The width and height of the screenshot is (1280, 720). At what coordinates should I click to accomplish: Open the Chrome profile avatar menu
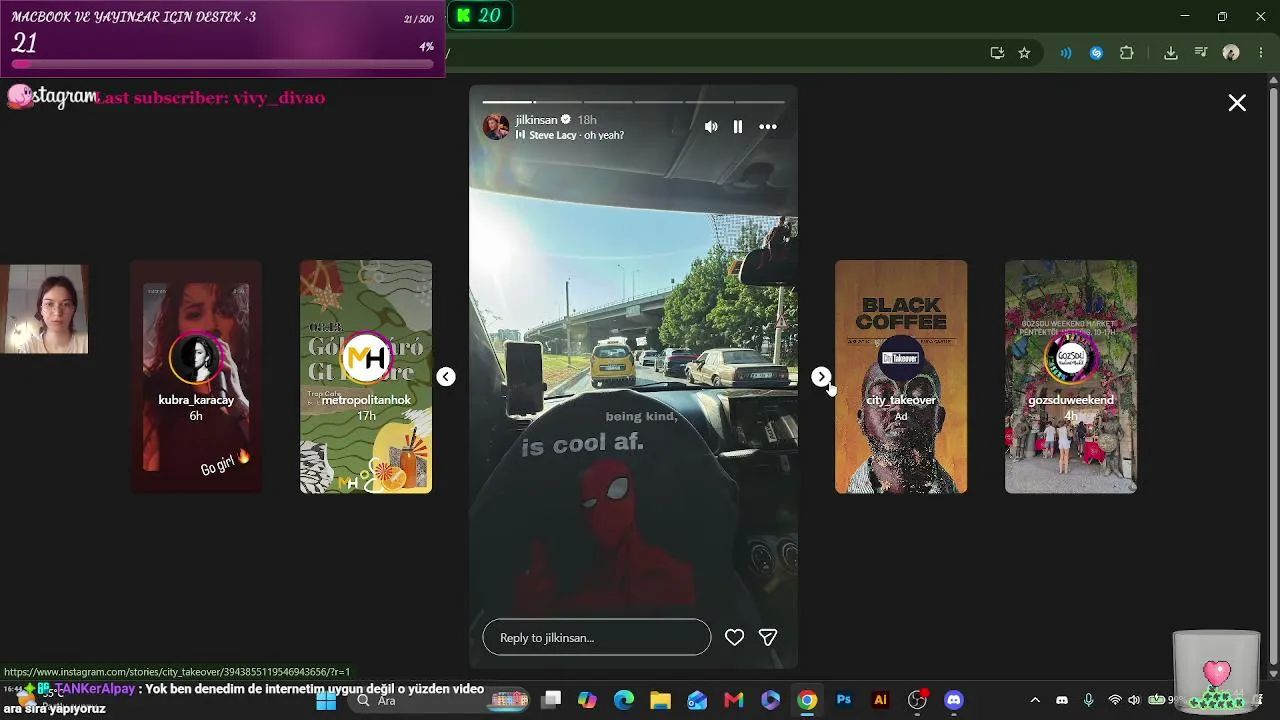(x=1231, y=53)
